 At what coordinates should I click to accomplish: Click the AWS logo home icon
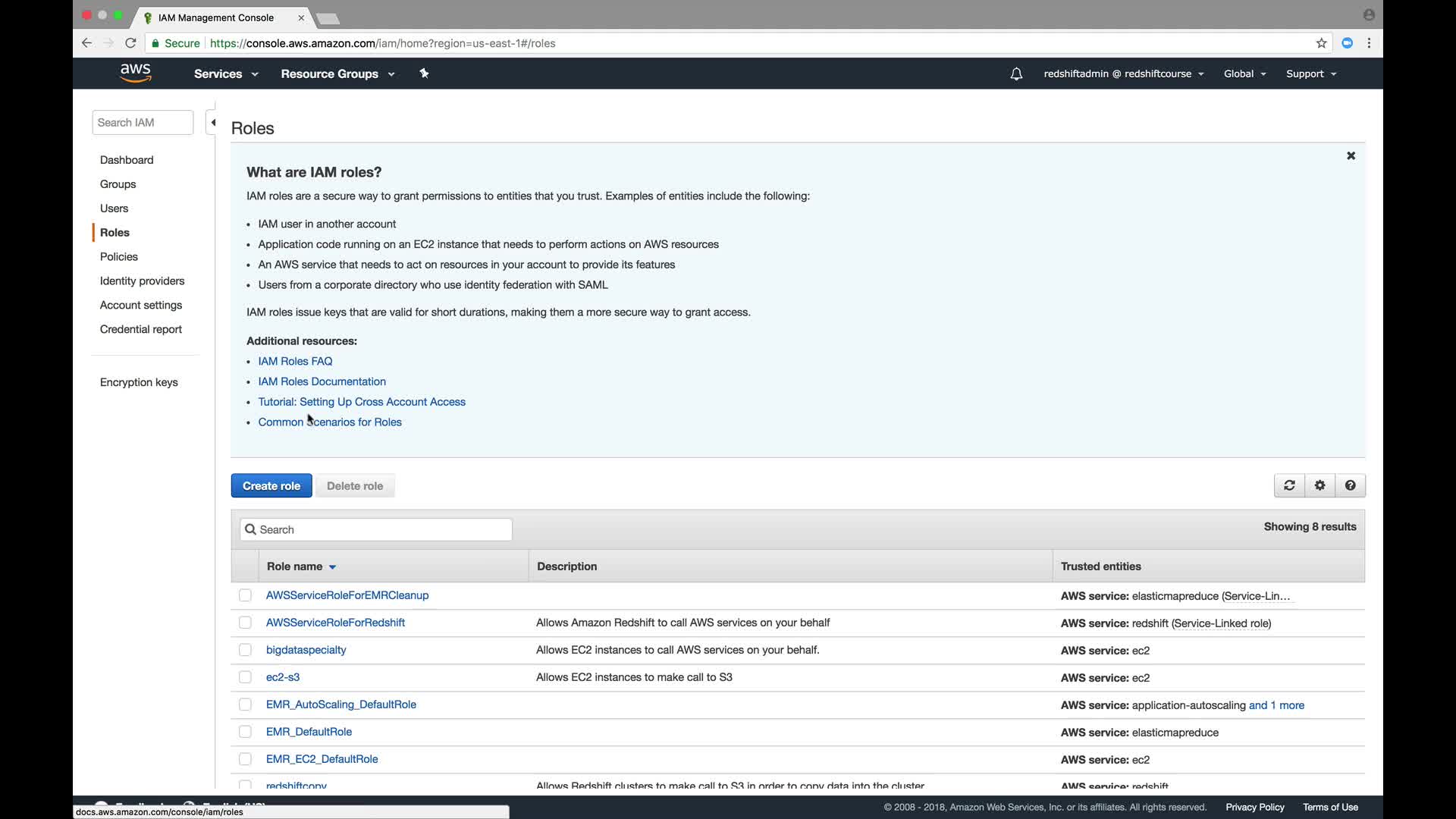coord(135,73)
